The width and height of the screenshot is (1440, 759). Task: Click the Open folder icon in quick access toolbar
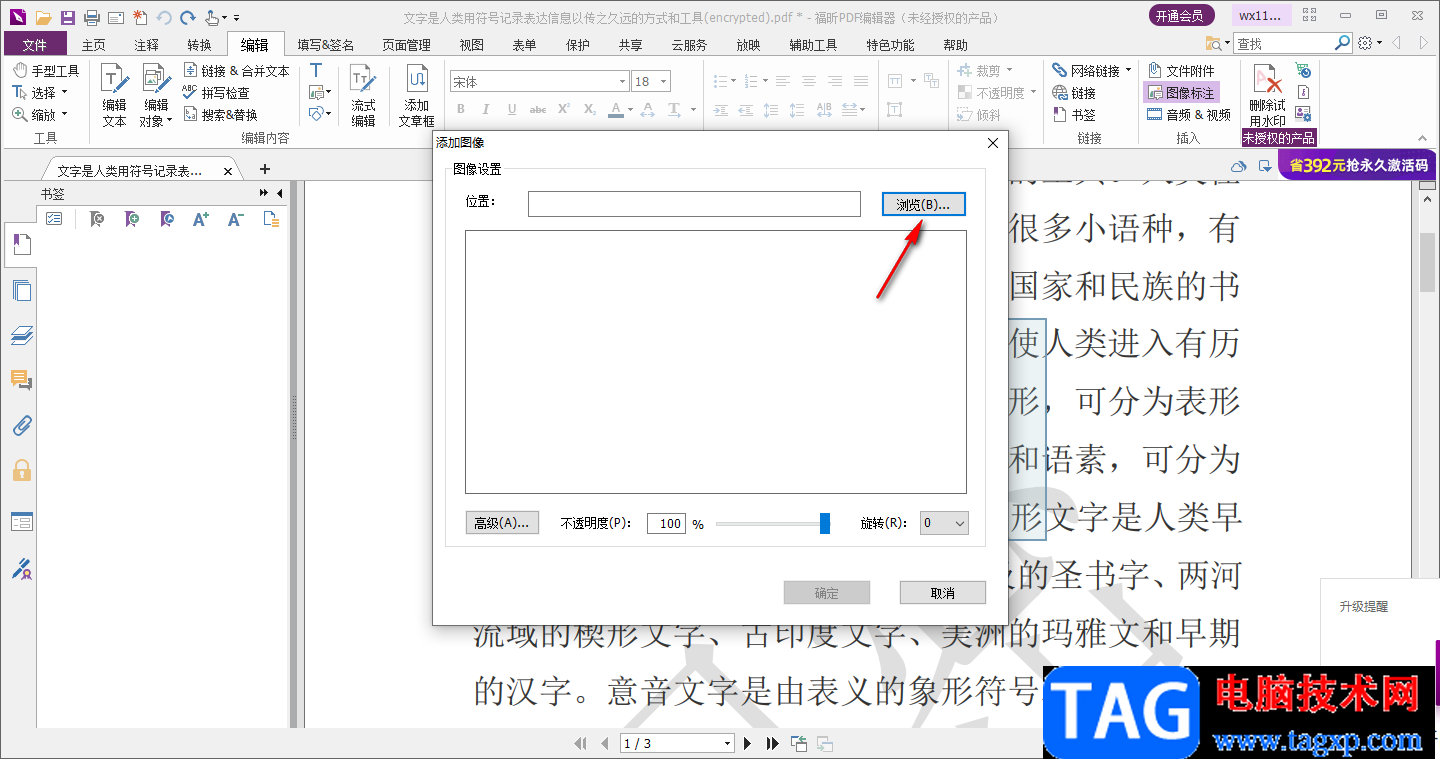[x=43, y=17]
